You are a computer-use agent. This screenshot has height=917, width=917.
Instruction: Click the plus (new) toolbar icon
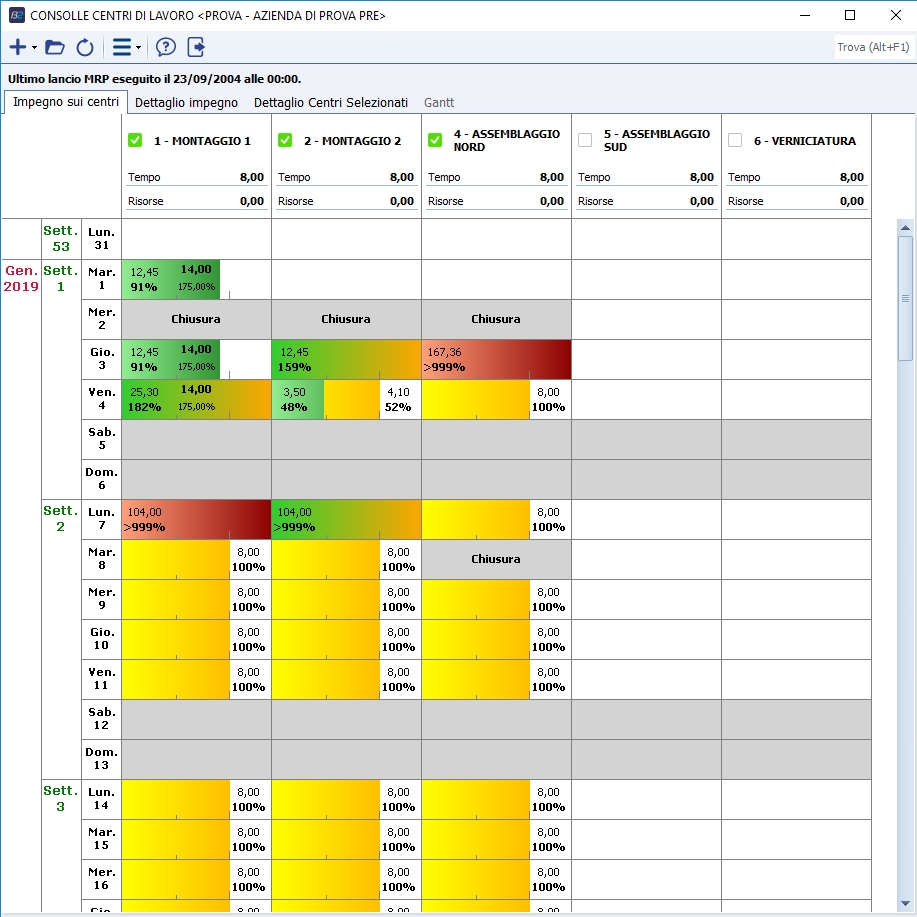pyautogui.click(x=17, y=47)
